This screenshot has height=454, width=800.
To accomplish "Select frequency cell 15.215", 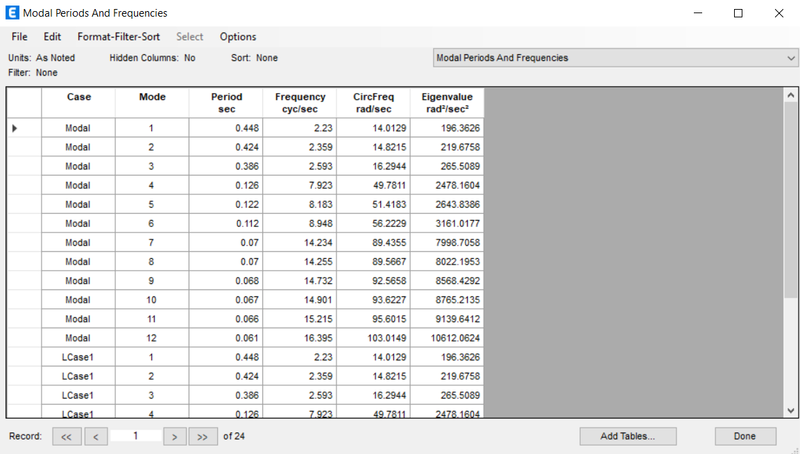I will (x=300, y=319).
